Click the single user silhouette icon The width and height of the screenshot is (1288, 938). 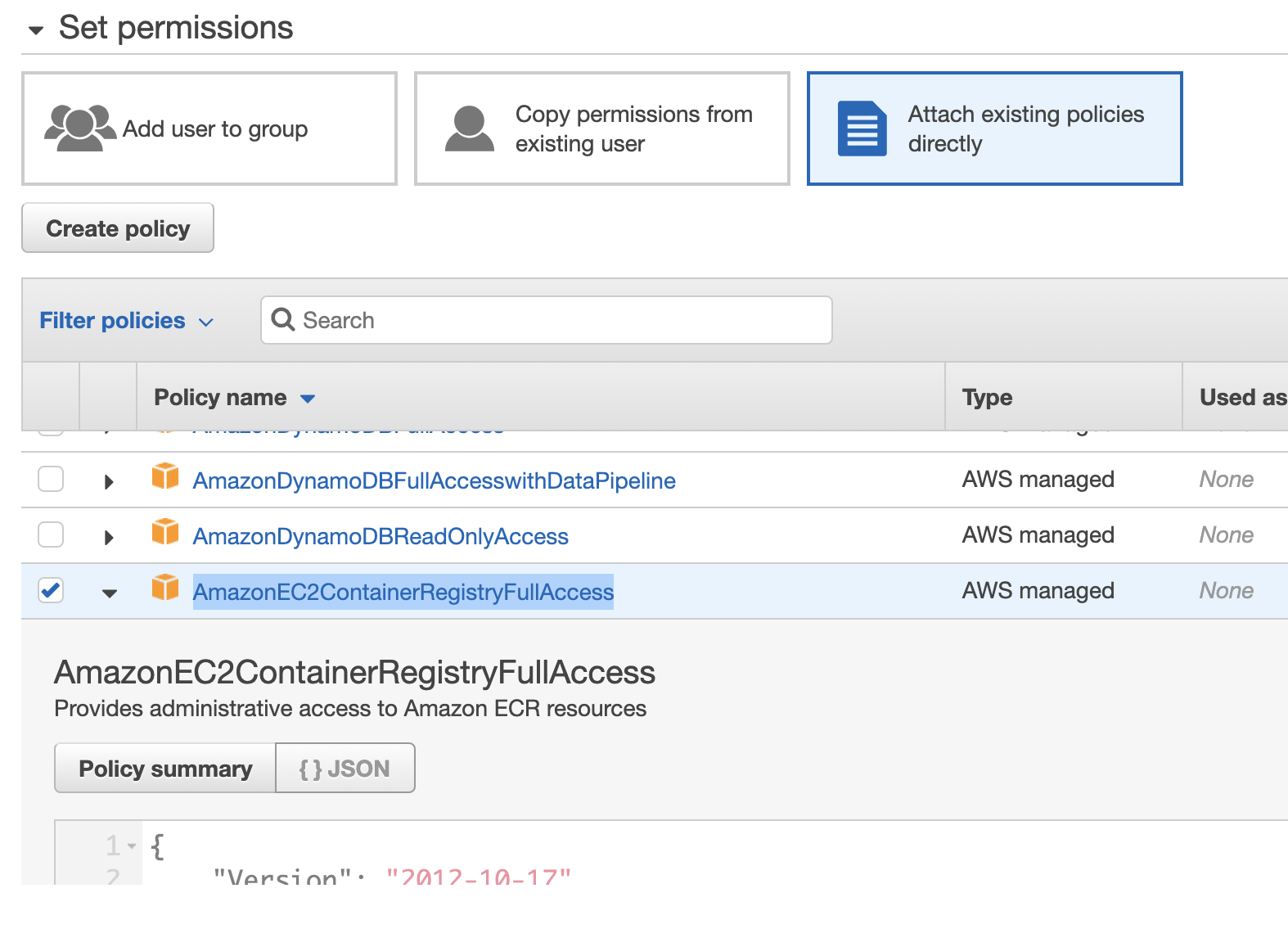pos(470,129)
